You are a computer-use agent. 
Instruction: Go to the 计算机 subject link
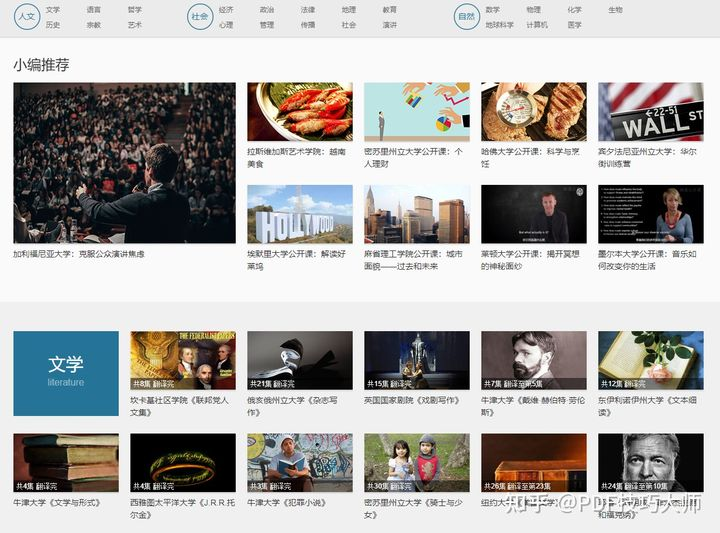pyautogui.click(x=537, y=25)
